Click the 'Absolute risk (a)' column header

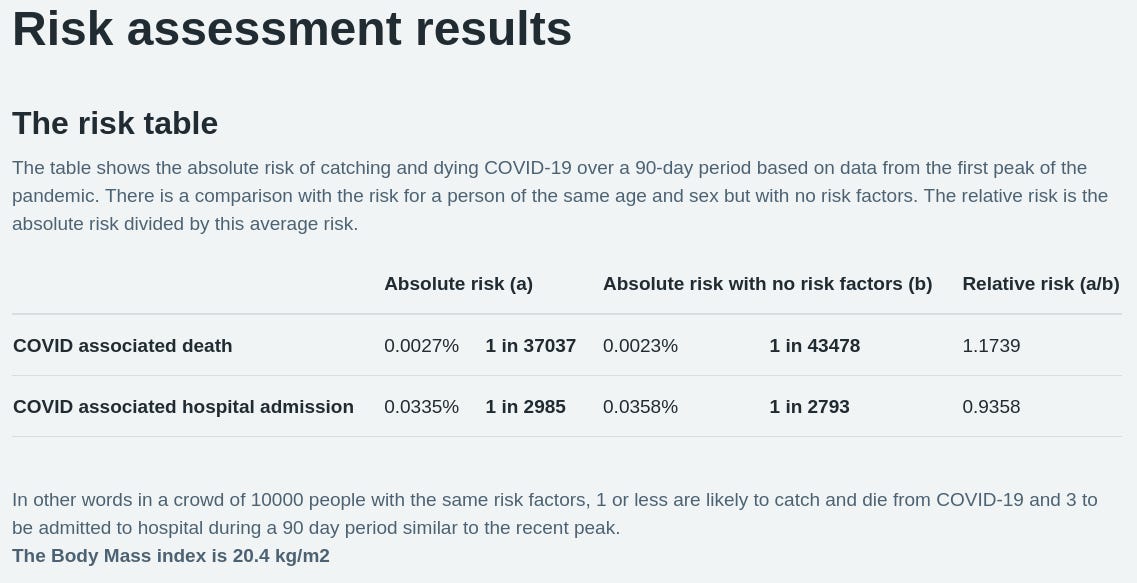(x=458, y=284)
